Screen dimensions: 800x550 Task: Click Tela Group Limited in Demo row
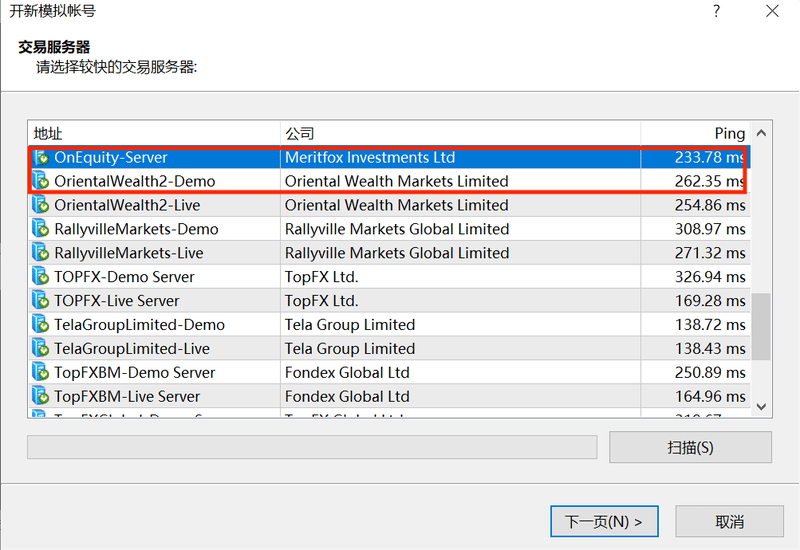(x=350, y=324)
